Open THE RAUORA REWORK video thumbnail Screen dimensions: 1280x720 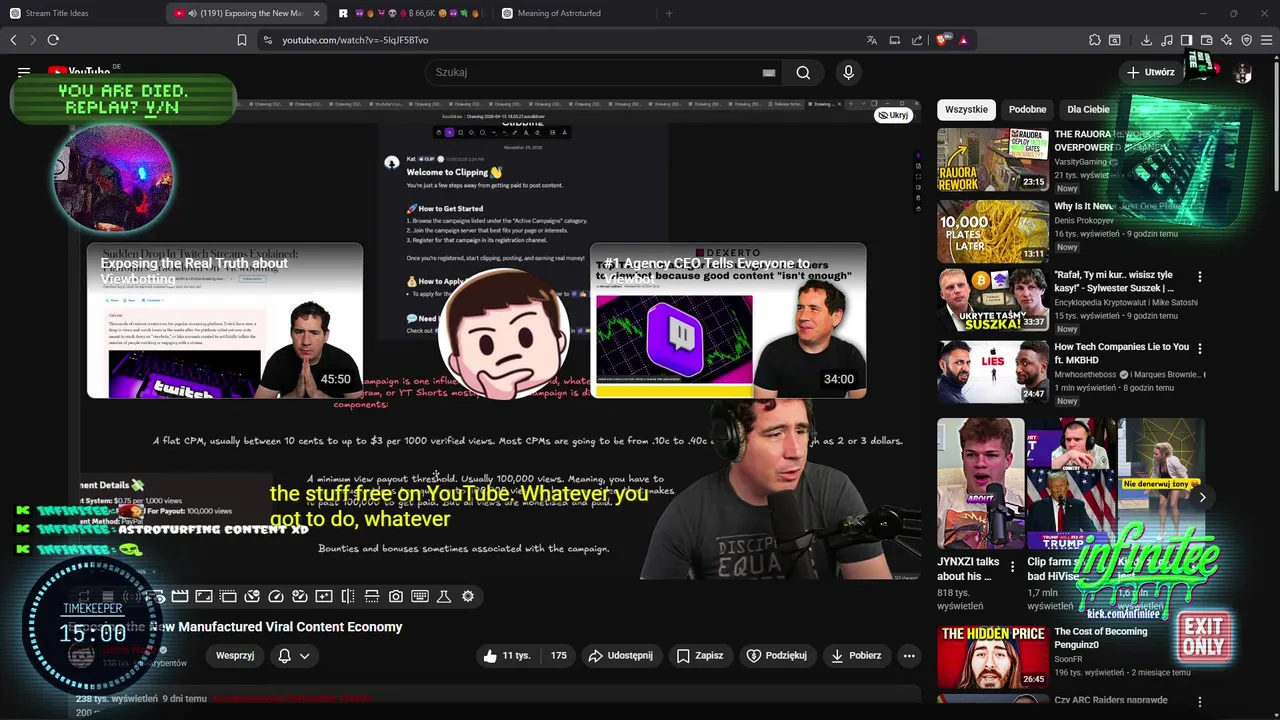tap(992, 160)
